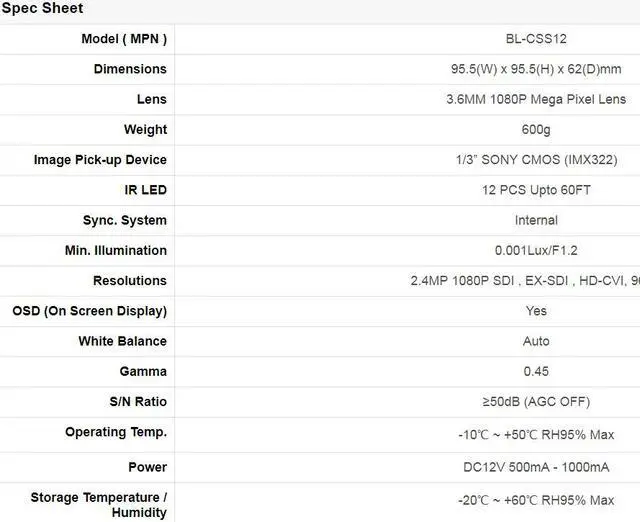Select the ≥50dB (AGC OFF) value
This screenshot has height=522, width=640.
click(x=536, y=402)
